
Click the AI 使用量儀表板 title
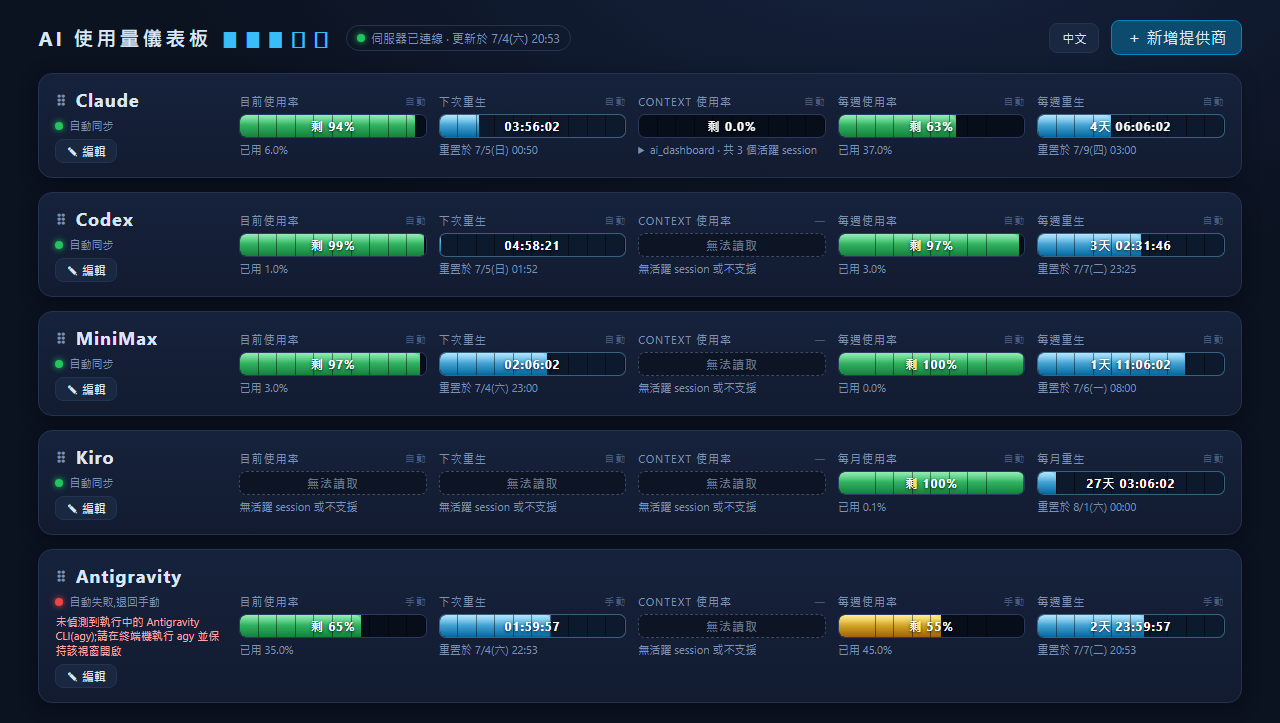(x=124, y=39)
